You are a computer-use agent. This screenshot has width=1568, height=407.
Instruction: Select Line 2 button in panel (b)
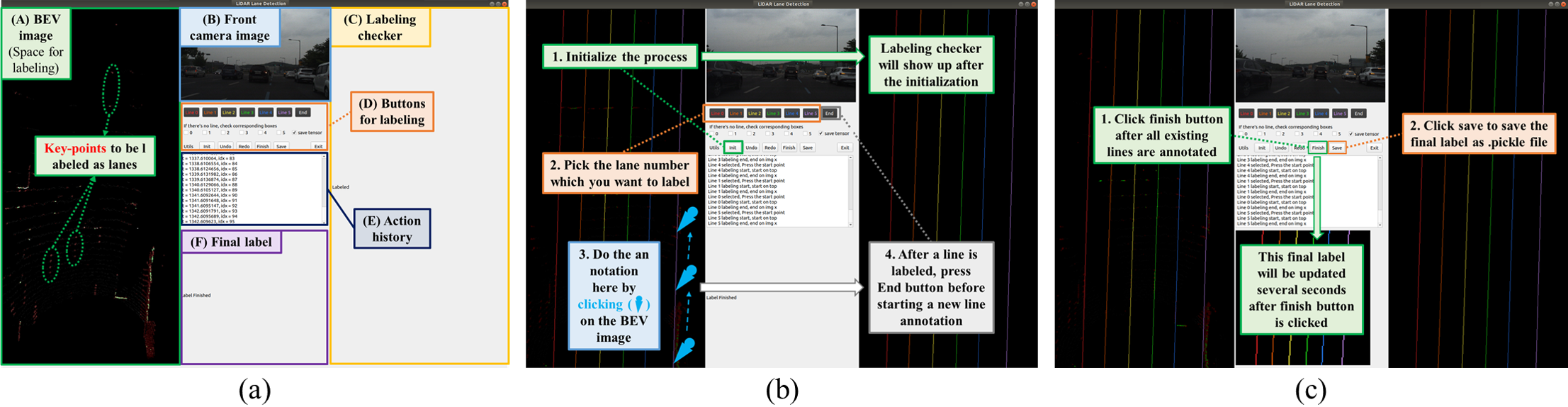tap(755, 113)
